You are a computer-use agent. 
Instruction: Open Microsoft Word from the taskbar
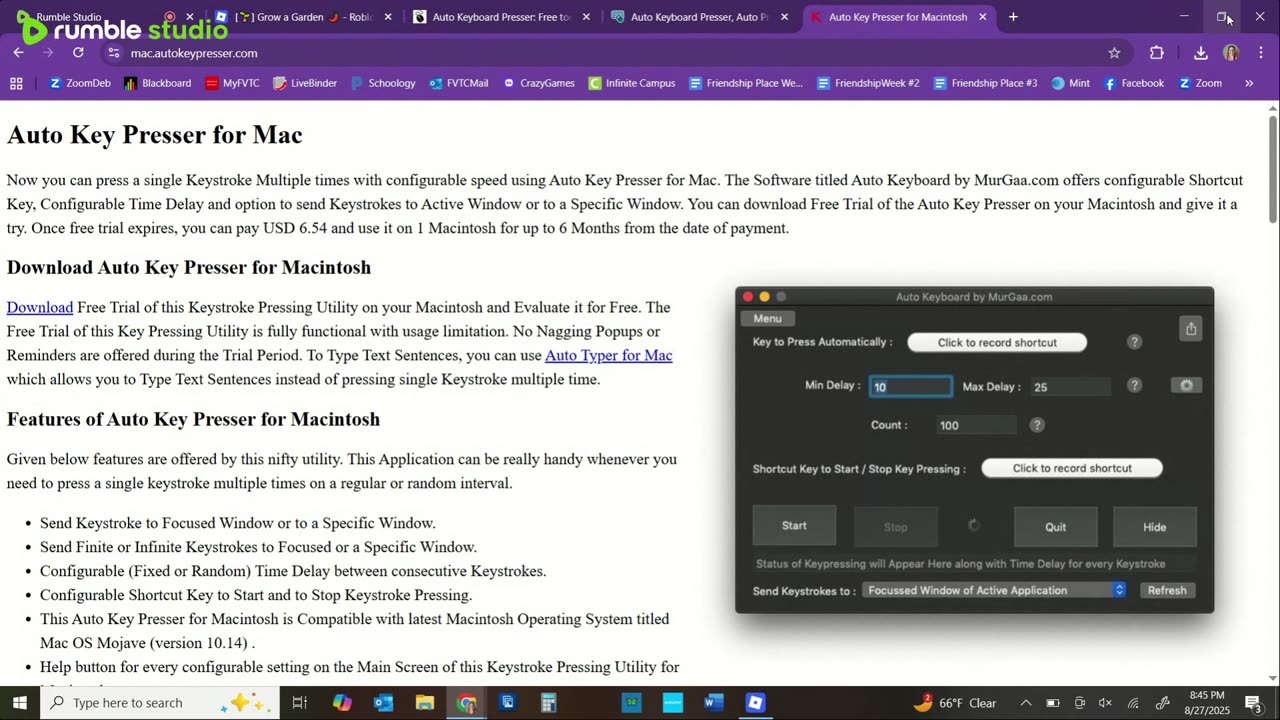(713, 702)
